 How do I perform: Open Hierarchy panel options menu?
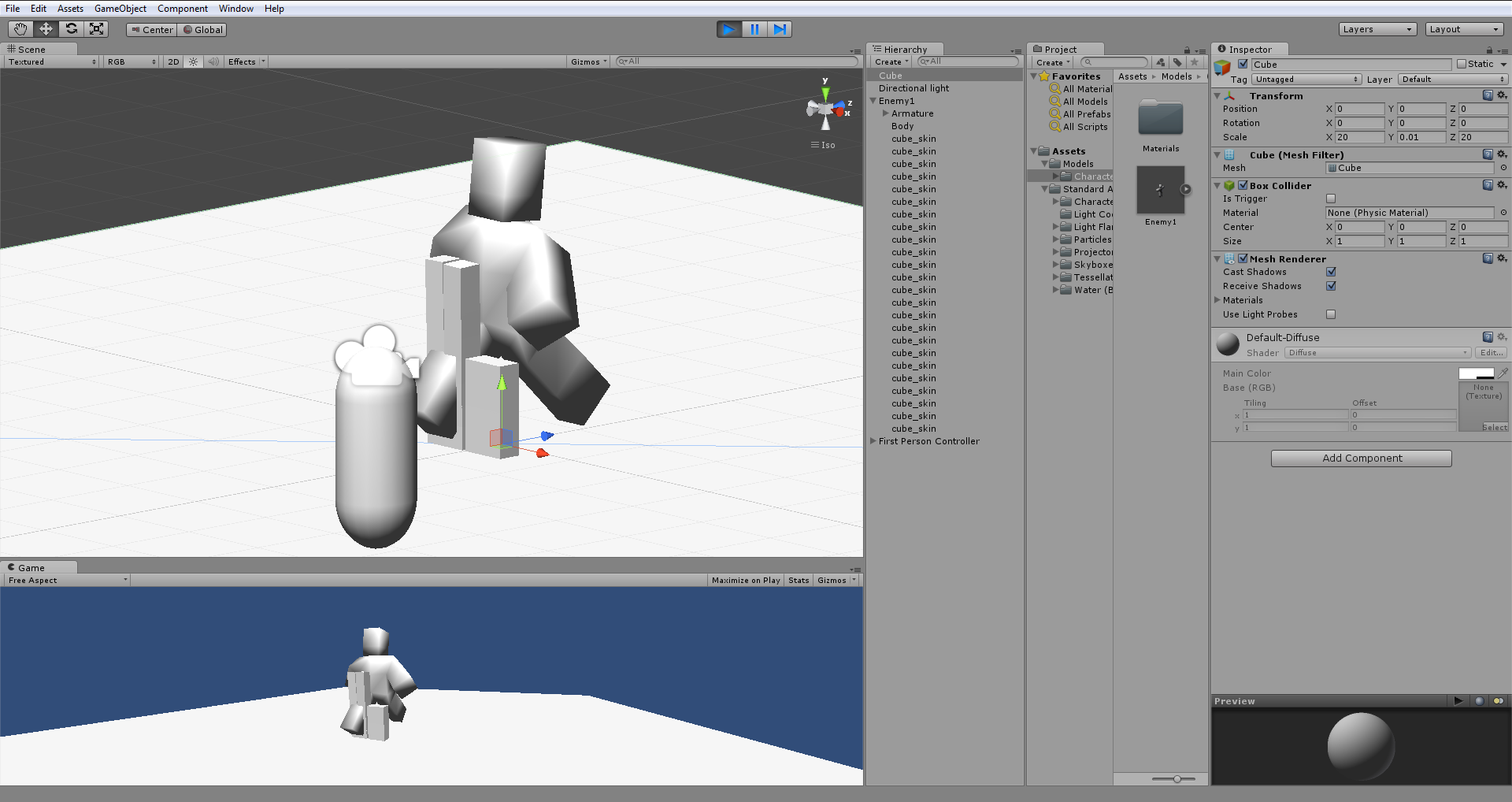click(x=1016, y=51)
